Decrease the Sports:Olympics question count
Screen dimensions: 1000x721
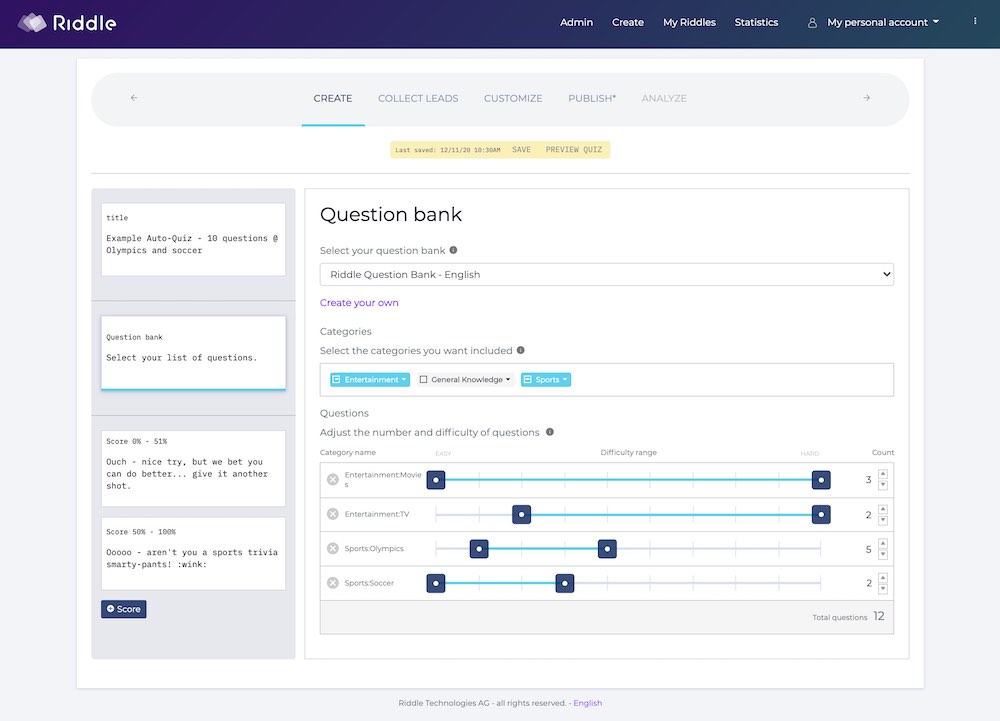[883, 555]
